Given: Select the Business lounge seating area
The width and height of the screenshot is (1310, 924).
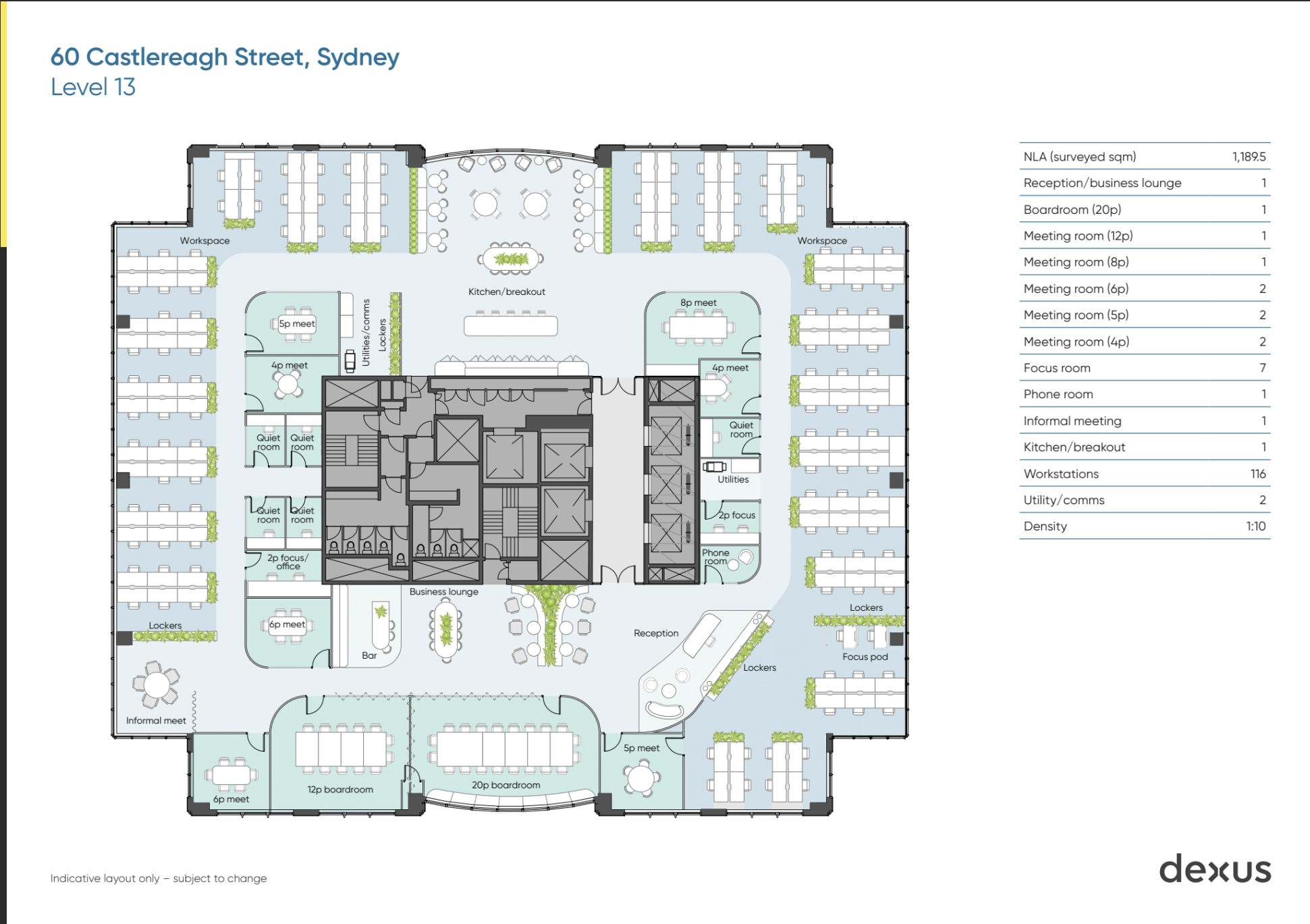Looking at the screenshot, I should pyautogui.click(x=445, y=628).
